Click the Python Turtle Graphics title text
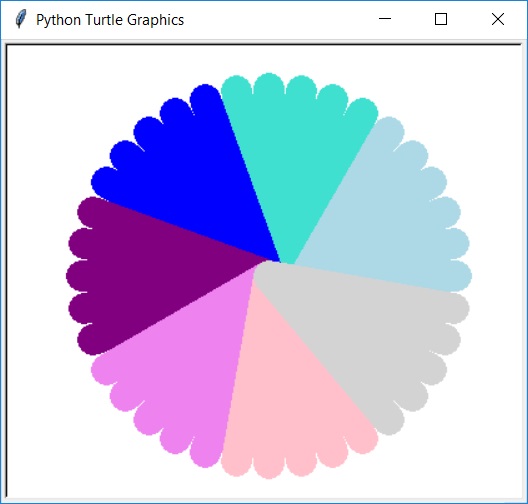Image resolution: width=528 pixels, height=504 pixels. tap(110, 20)
